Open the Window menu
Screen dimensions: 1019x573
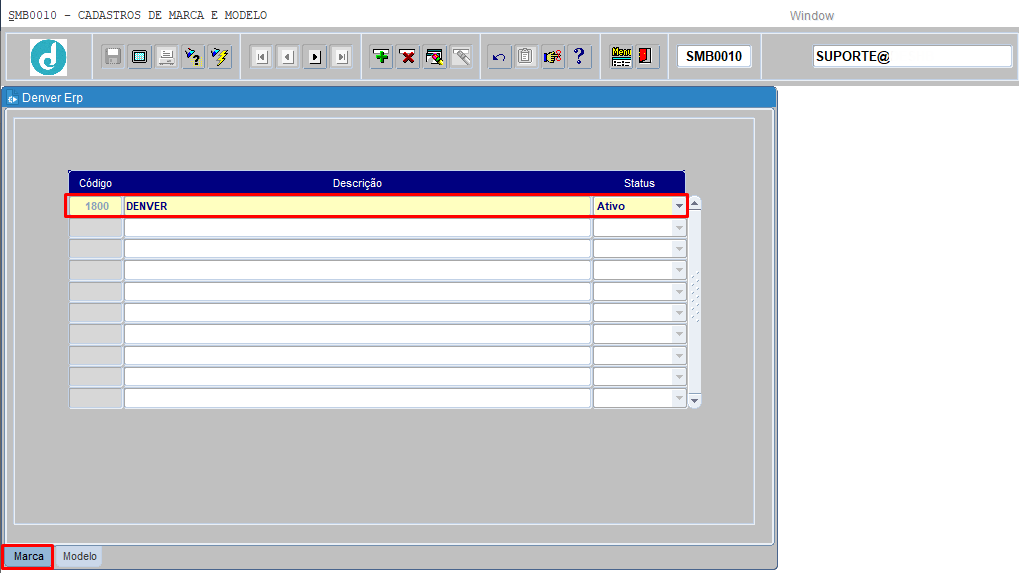click(x=812, y=16)
